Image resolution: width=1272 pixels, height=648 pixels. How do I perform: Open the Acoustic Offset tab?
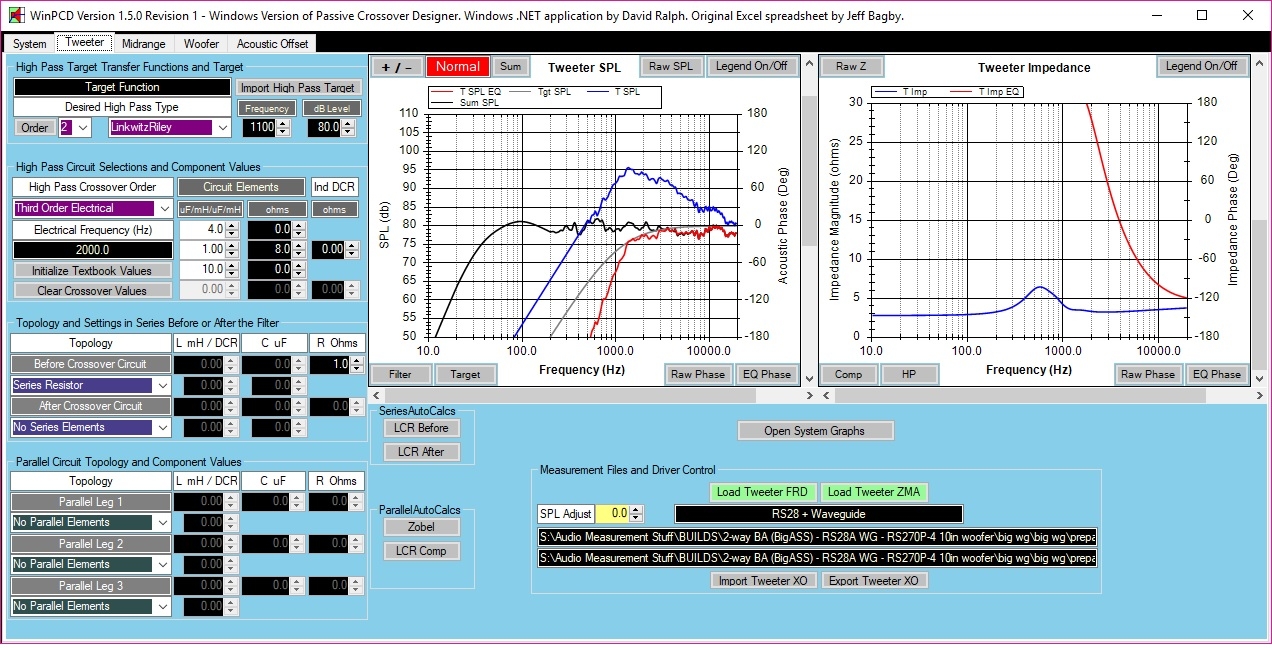pyautogui.click(x=272, y=44)
